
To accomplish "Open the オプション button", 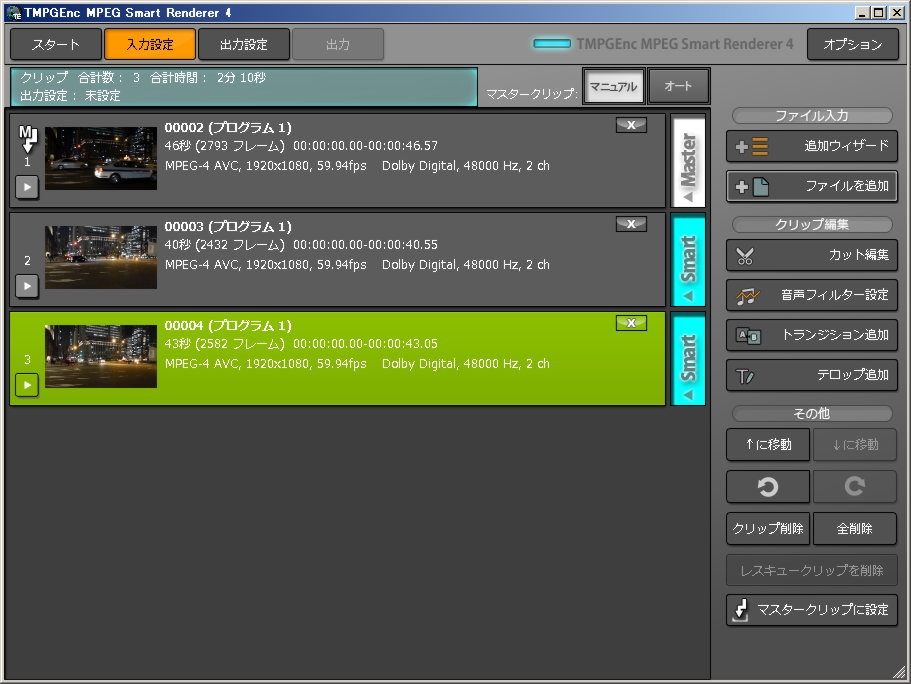I will pos(852,44).
